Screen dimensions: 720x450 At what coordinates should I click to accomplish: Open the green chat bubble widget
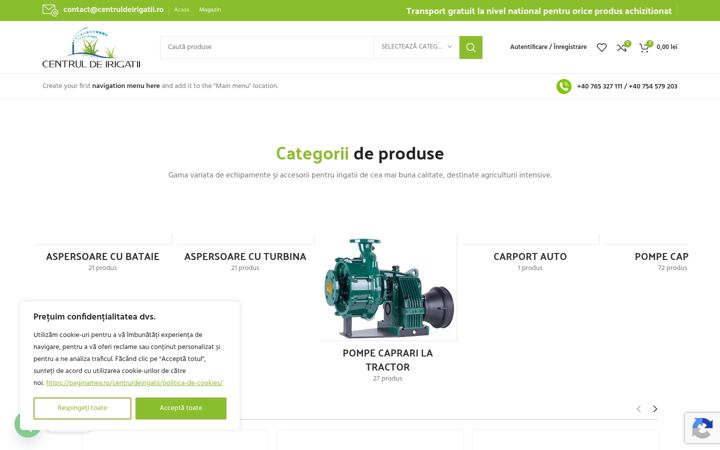point(27,425)
